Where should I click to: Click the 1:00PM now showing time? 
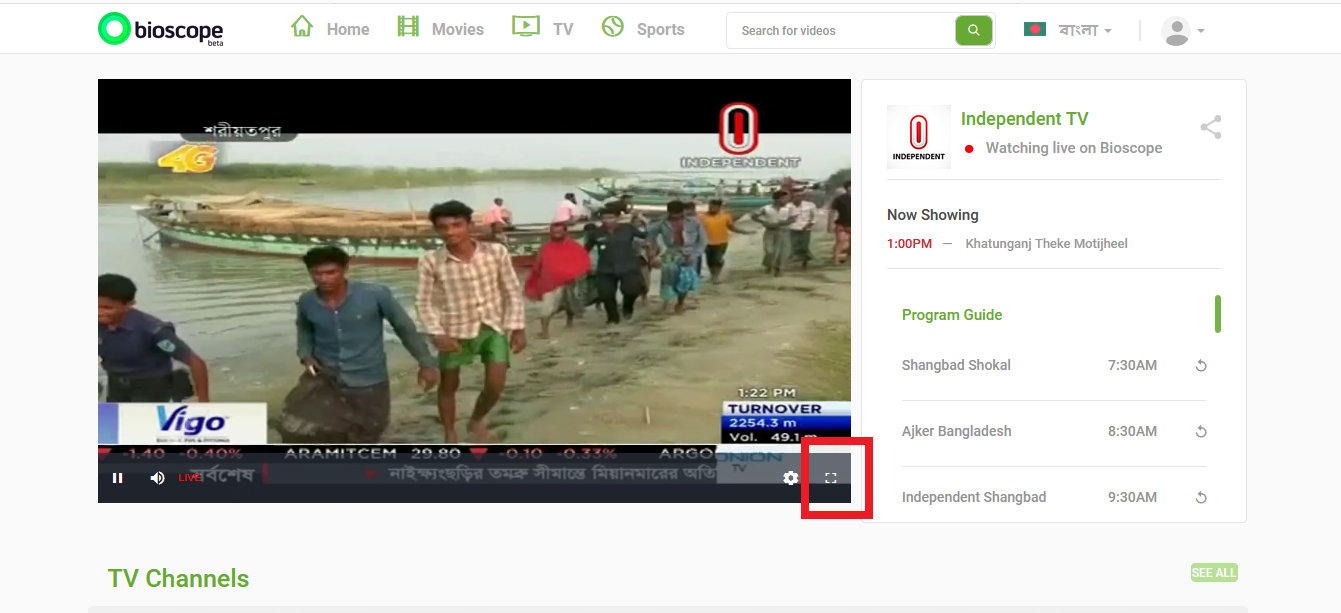coord(909,244)
